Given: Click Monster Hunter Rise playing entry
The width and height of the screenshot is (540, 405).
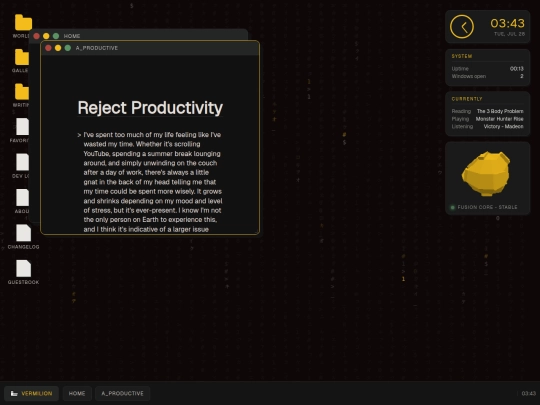Looking at the screenshot, I should 499,119.
